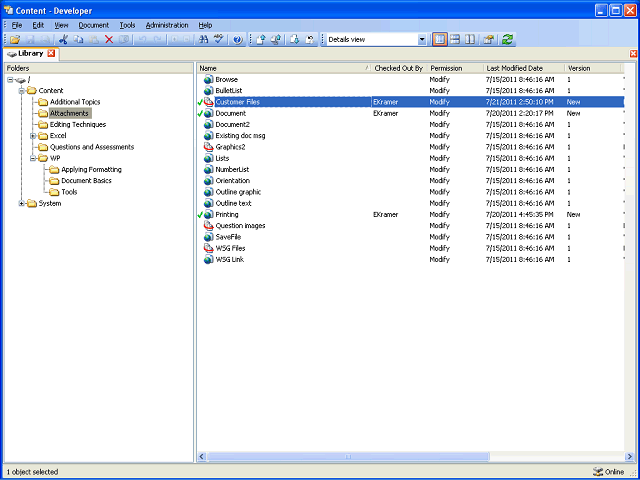Click the Redo arrow toolbar icon
This screenshot has width=640, height=480.
pos(158,40)
